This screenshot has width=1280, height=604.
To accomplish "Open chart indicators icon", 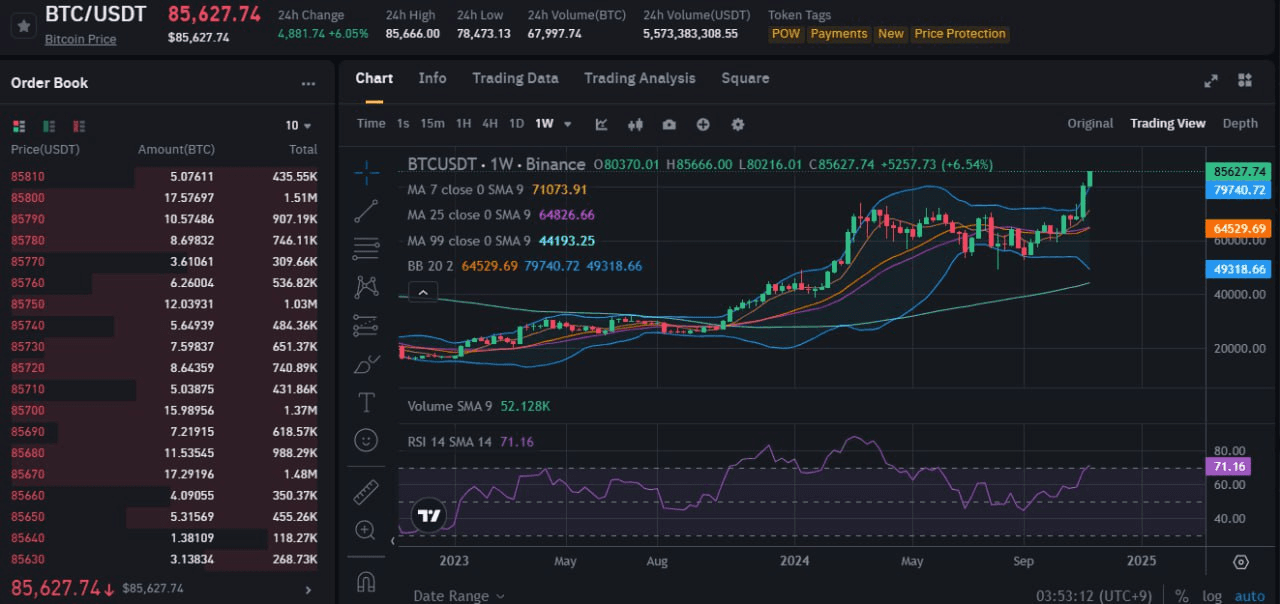I will click(x=601, y=124).
